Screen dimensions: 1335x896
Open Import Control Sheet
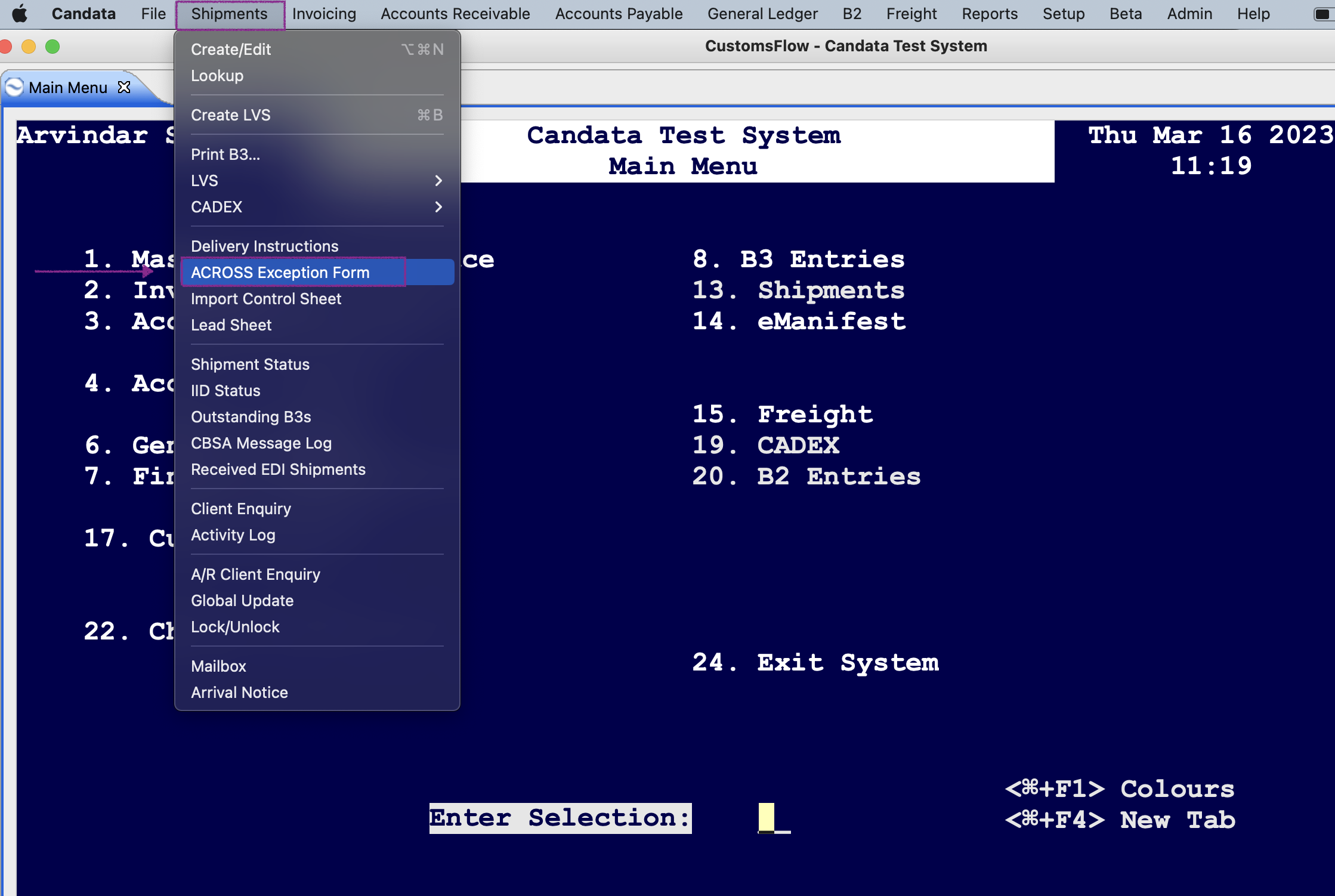[317, 298]
